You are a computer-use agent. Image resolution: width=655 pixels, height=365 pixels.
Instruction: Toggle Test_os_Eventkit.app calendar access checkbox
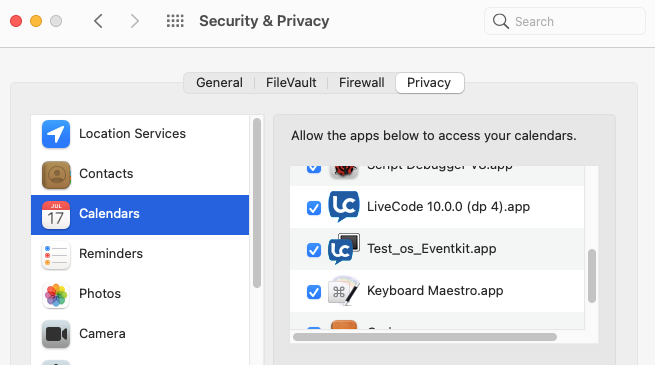click(314, 250)
